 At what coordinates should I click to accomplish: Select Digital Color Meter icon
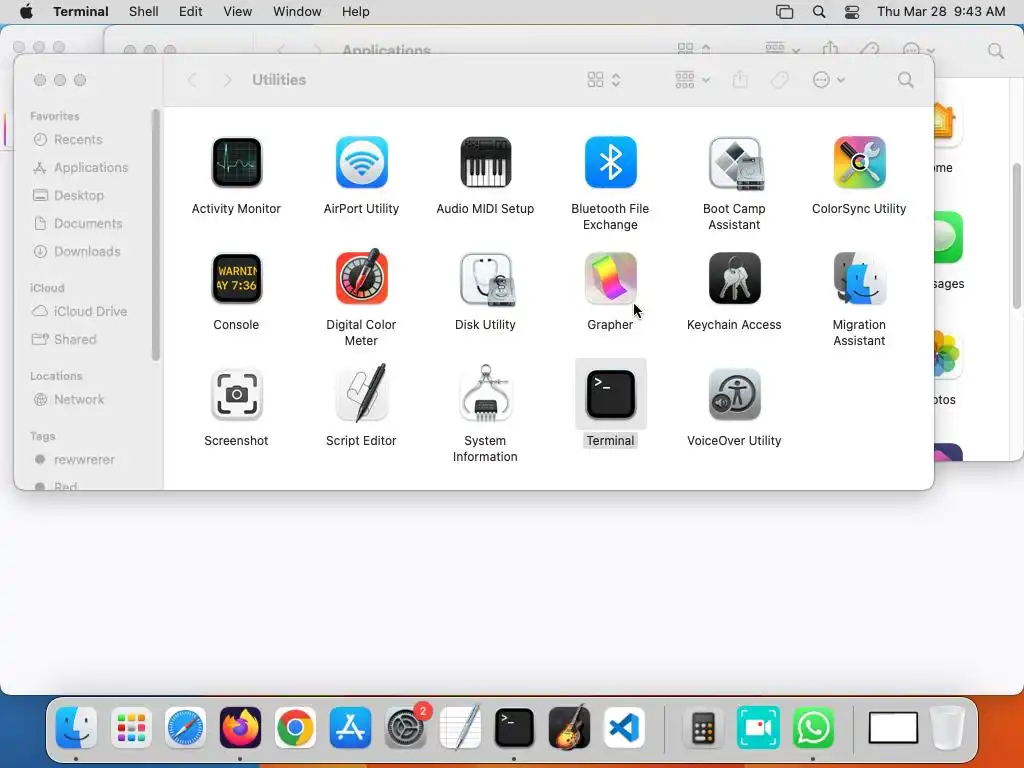click(361, 278)
